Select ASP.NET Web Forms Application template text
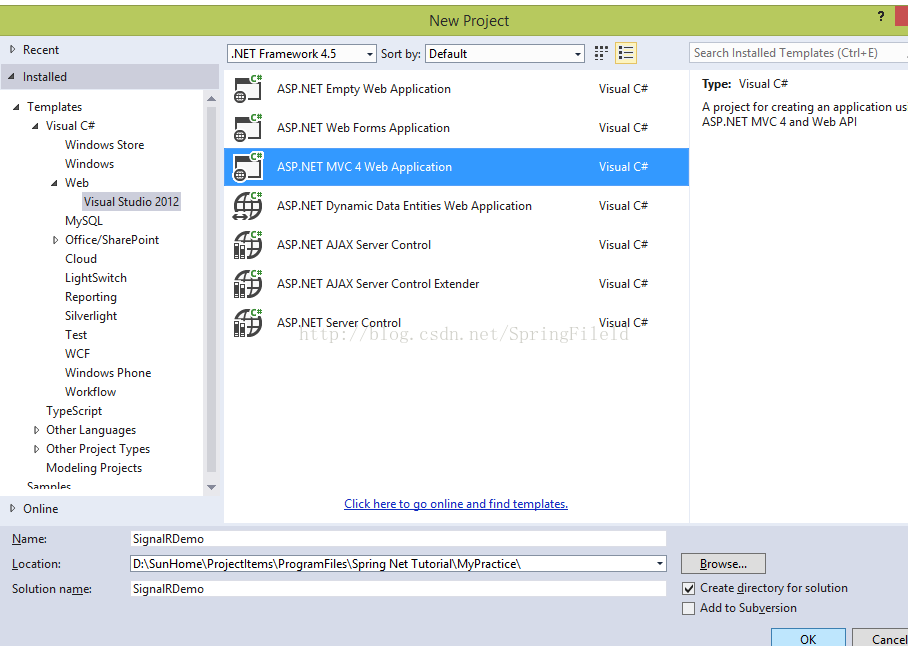The height and width of the screenshot is (646, 908). [363, 128]
